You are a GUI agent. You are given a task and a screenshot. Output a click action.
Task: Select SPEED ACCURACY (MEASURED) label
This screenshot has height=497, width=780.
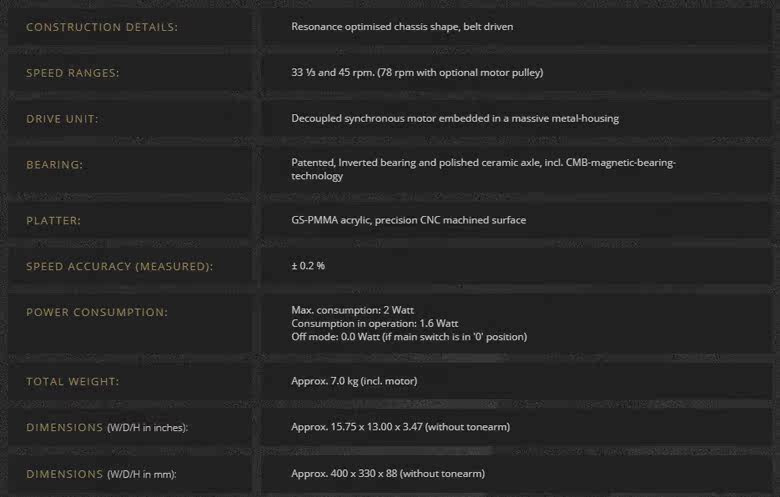pyautogui.click(x=119, y=267)
